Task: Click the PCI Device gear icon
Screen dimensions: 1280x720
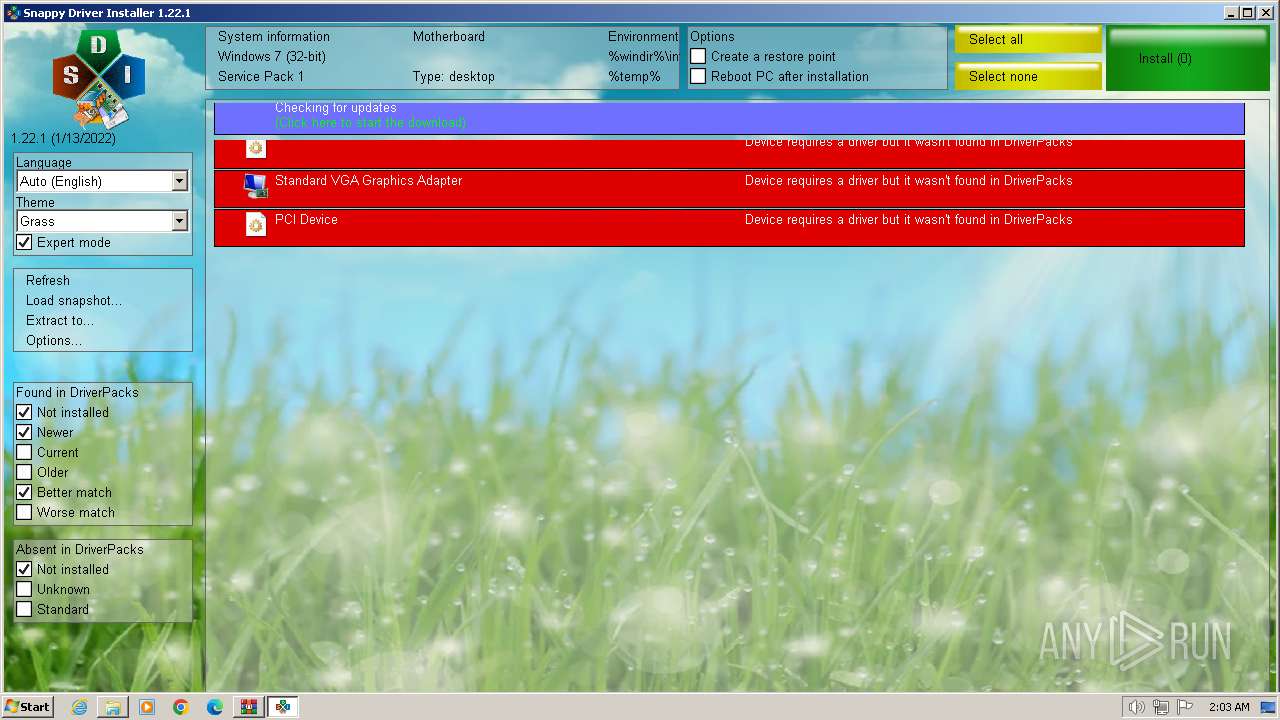Action: coord(256,225)
